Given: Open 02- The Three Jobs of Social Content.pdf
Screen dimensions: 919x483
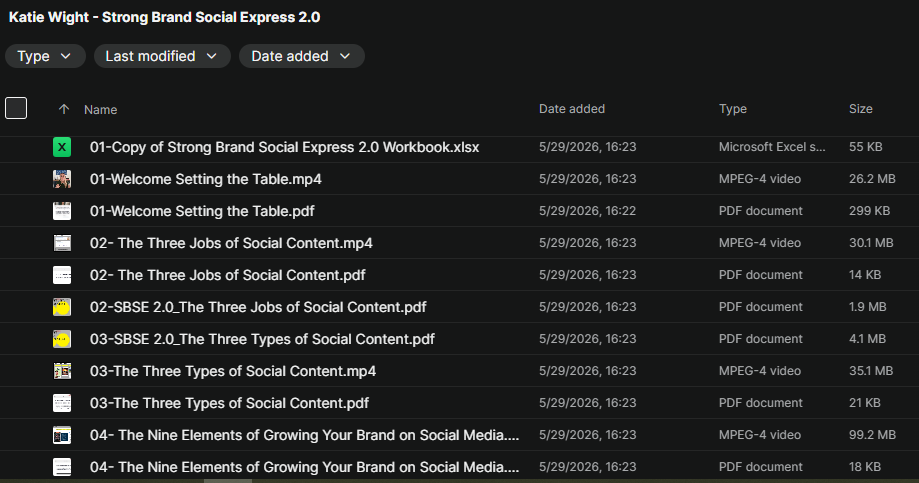Looking at the screenshot, I should pos(227,275).
